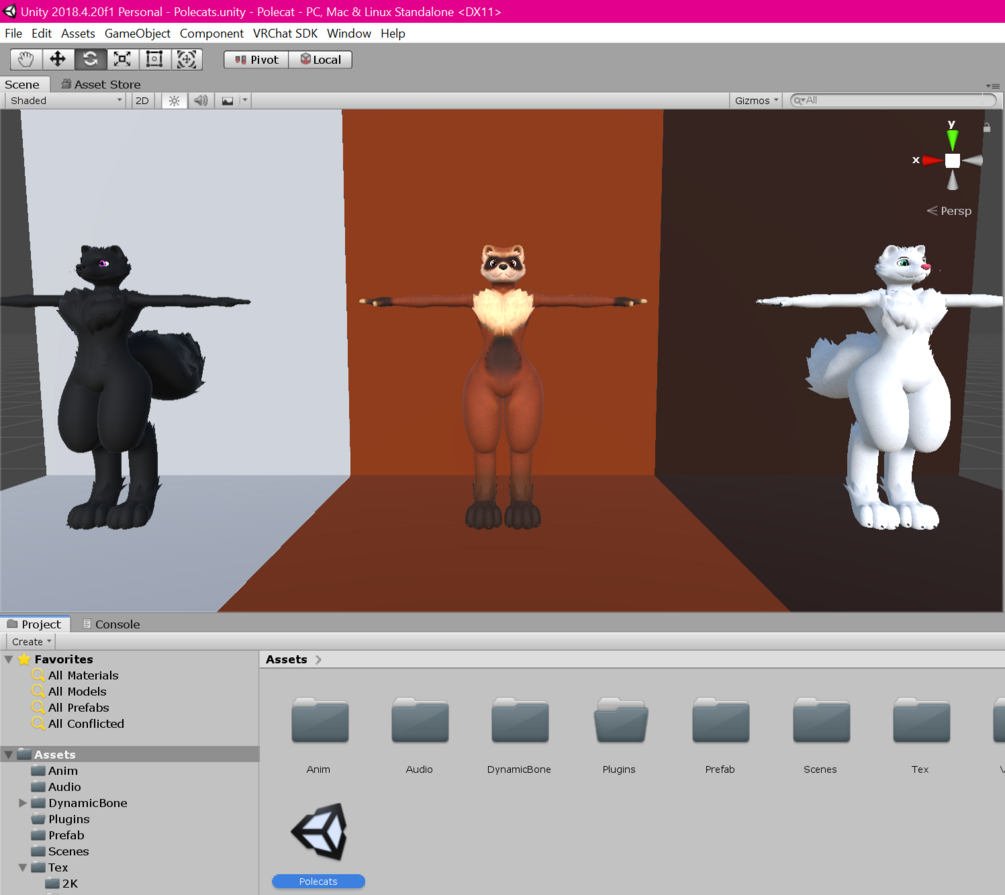Select Plugins folder icon in grid
Screen dimensions: 1005x895
620,721
